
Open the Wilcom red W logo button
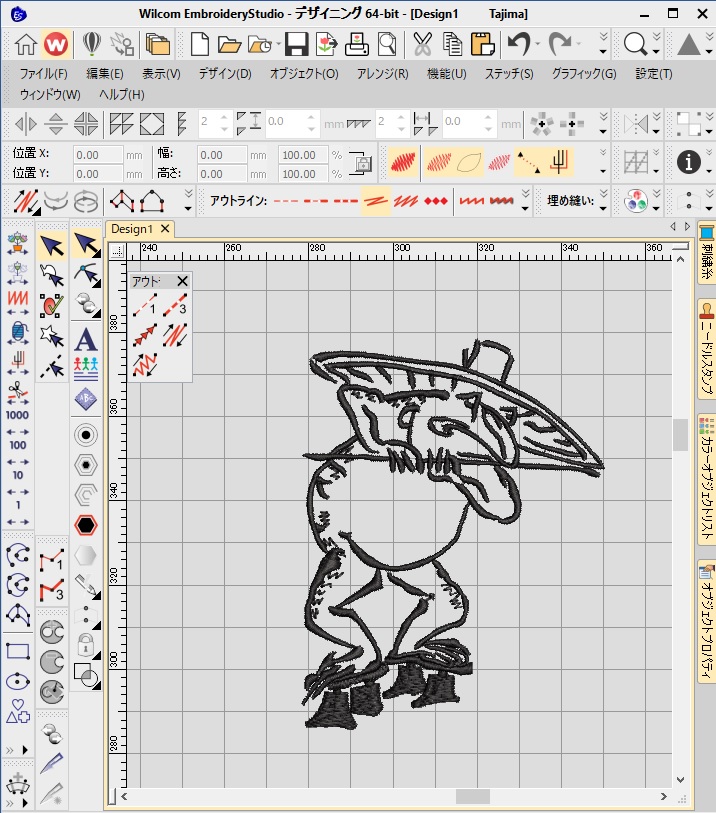[x=56, y=45]
